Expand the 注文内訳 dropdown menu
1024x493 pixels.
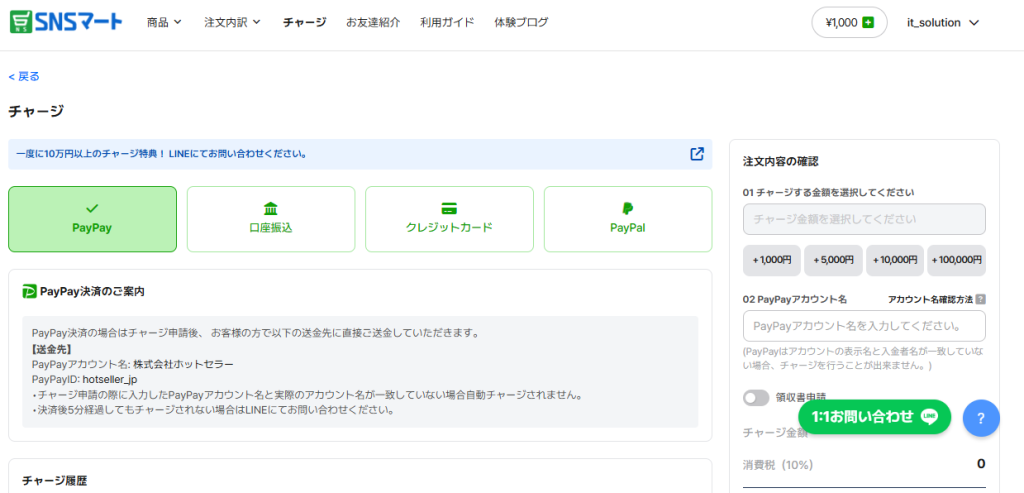point(232,22)
